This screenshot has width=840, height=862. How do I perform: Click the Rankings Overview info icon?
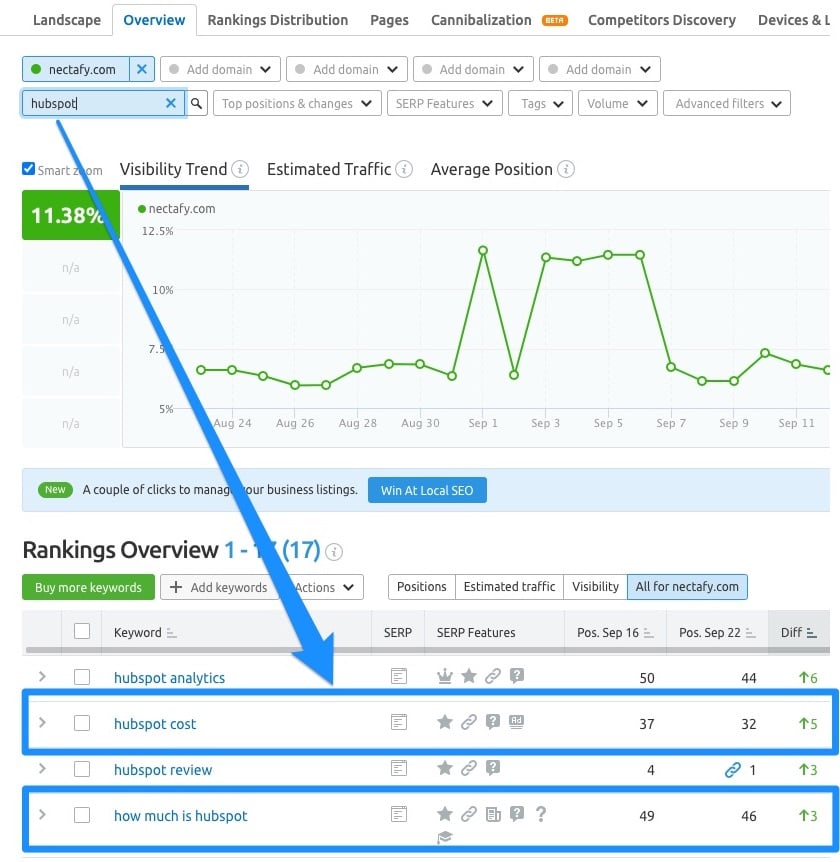(334, 551)
